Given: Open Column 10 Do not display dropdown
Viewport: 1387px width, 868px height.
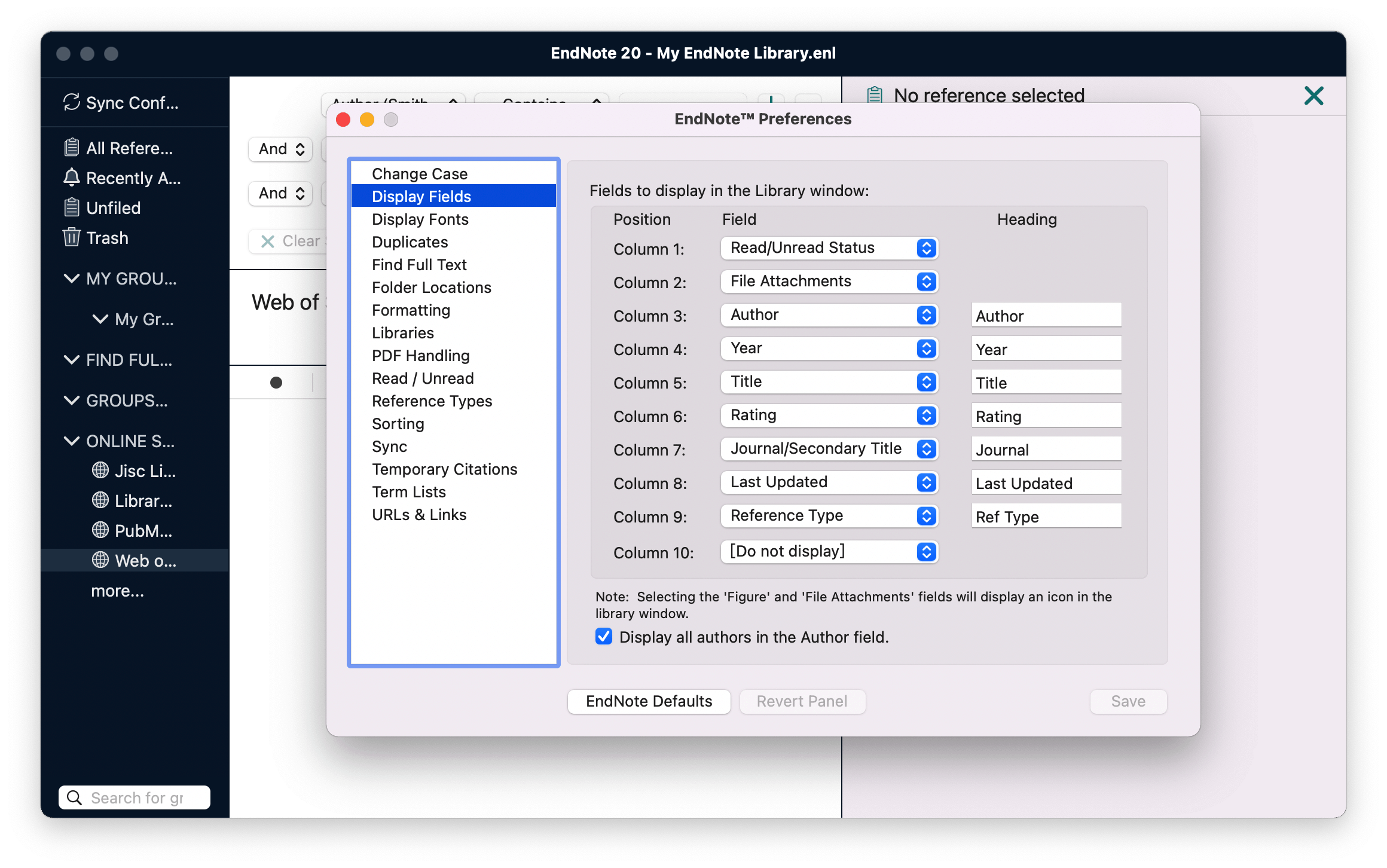Looking at the screenshot, I should [x=829, y=551].
